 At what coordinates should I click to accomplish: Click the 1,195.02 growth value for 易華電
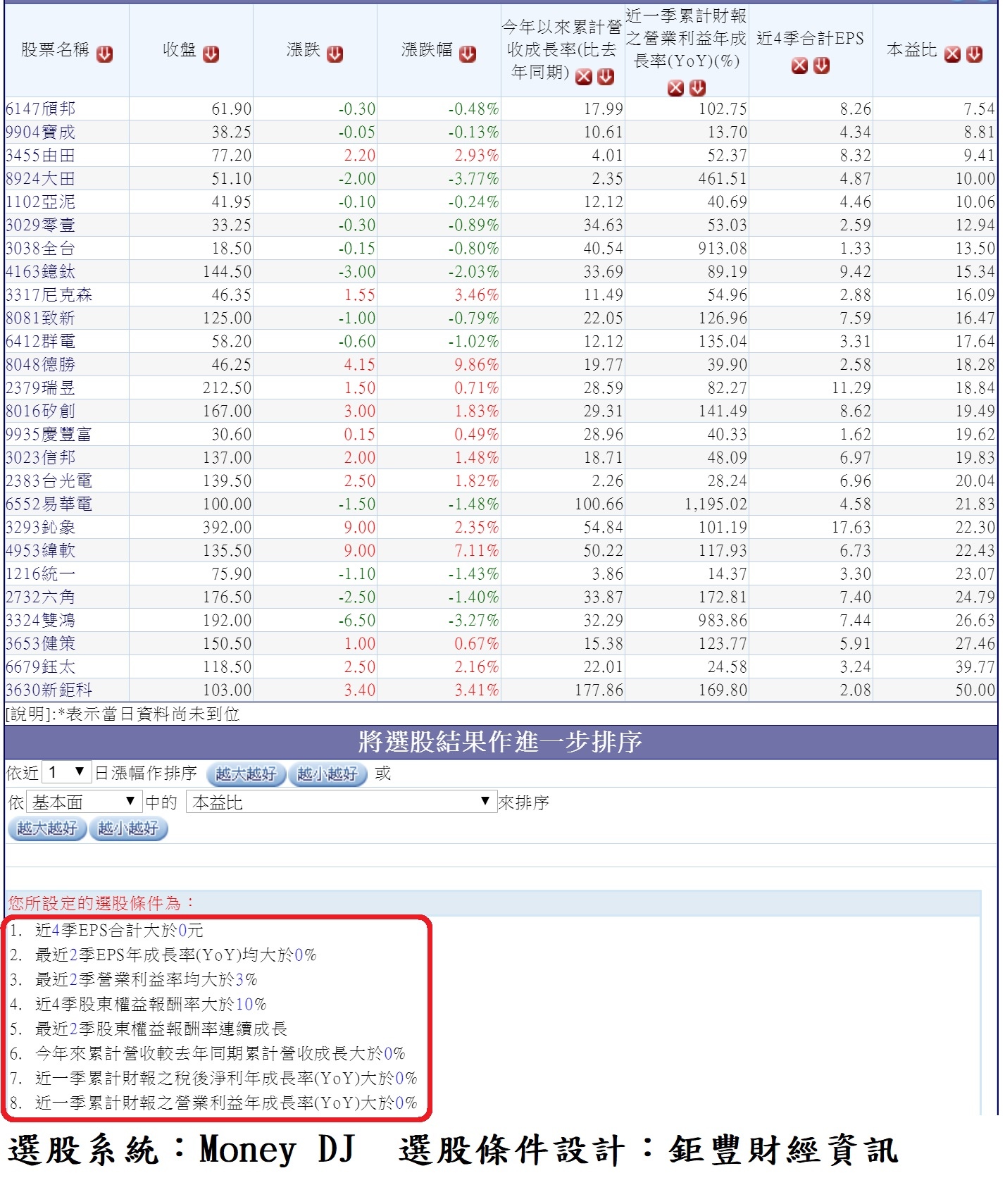716,504
